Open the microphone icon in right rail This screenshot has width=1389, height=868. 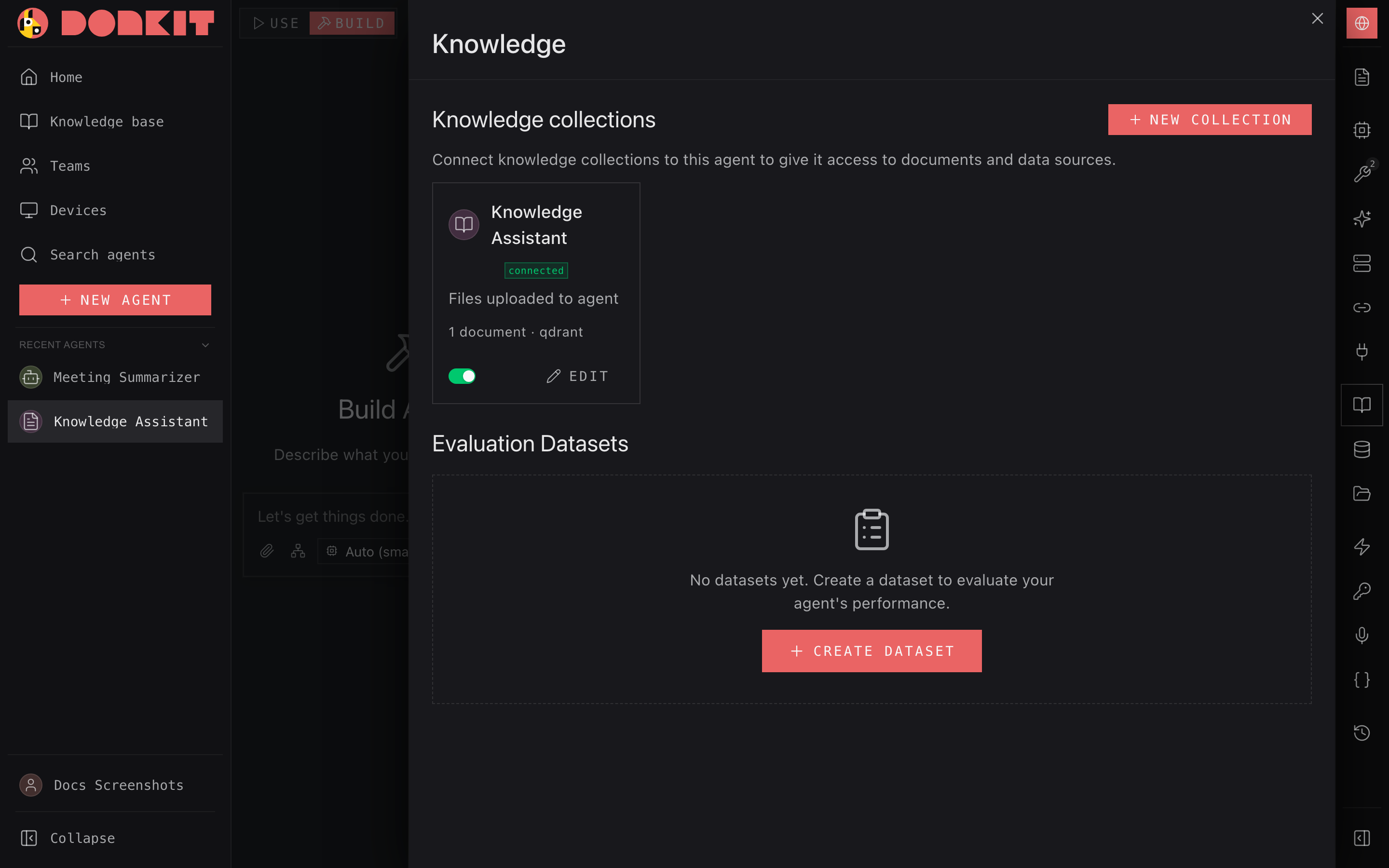click(1362, 636)
